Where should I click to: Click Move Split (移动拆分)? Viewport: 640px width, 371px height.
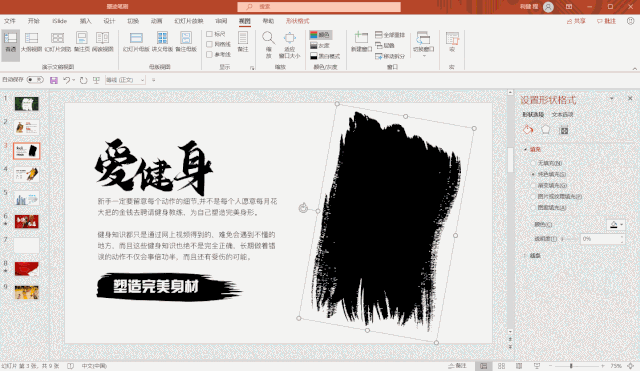(x=390, y=56)
